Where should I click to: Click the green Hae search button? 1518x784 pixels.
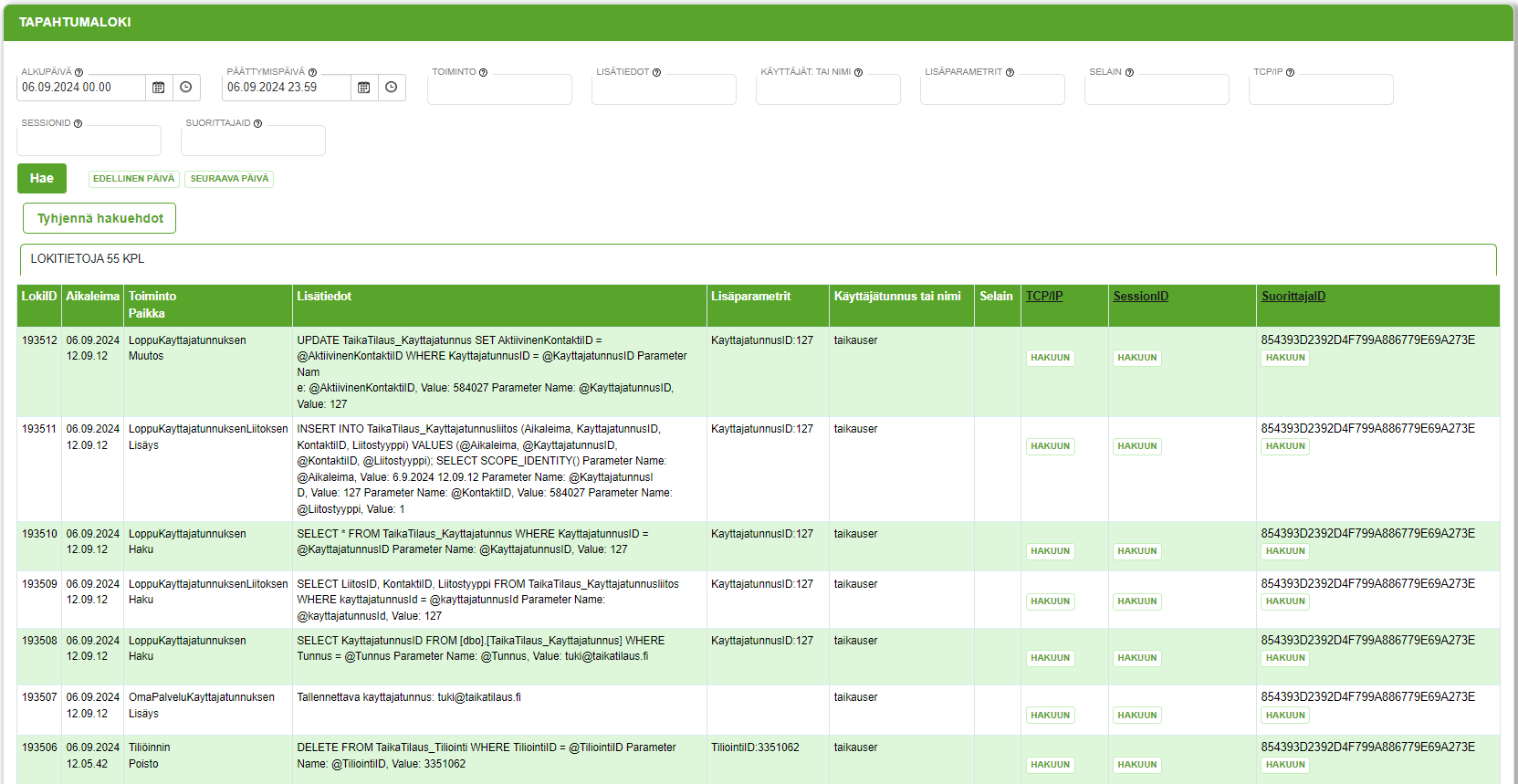tap(42, 178)
